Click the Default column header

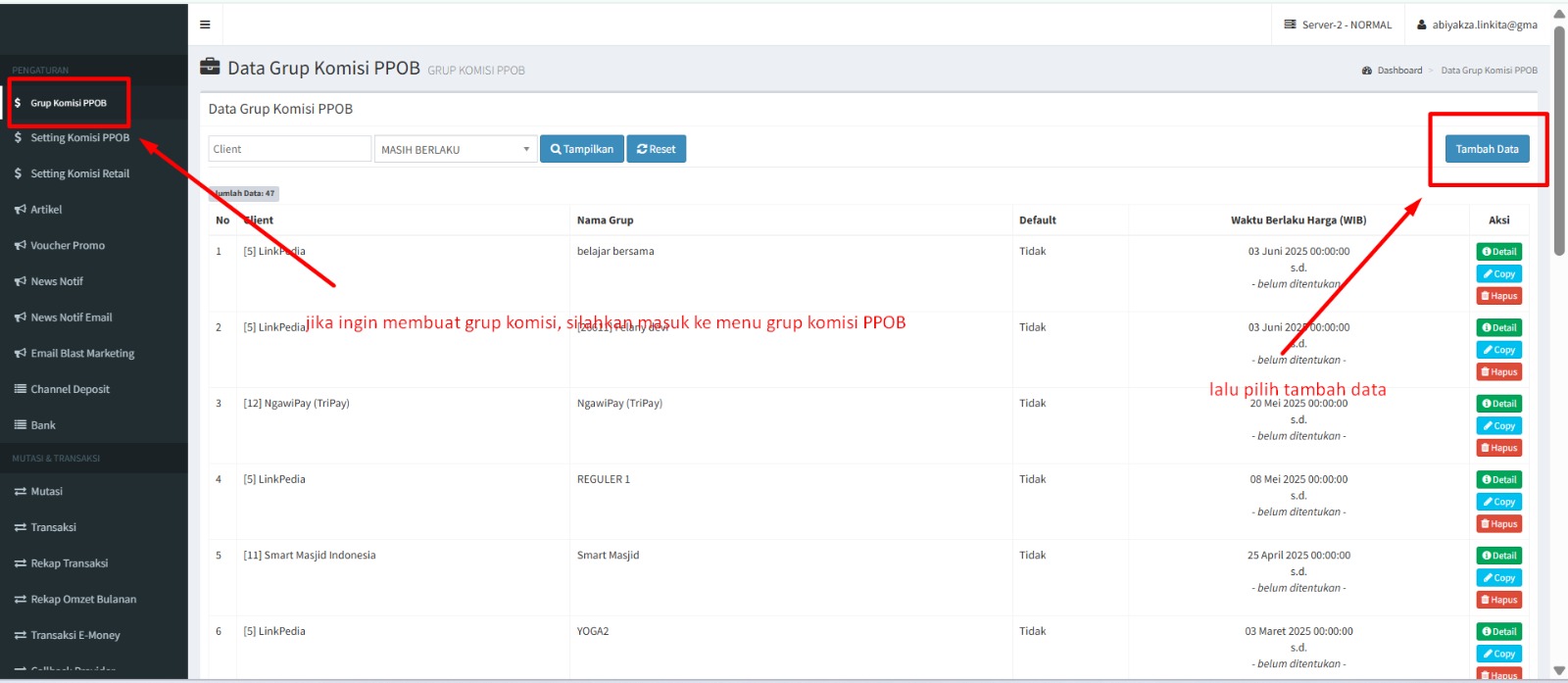1037,220
